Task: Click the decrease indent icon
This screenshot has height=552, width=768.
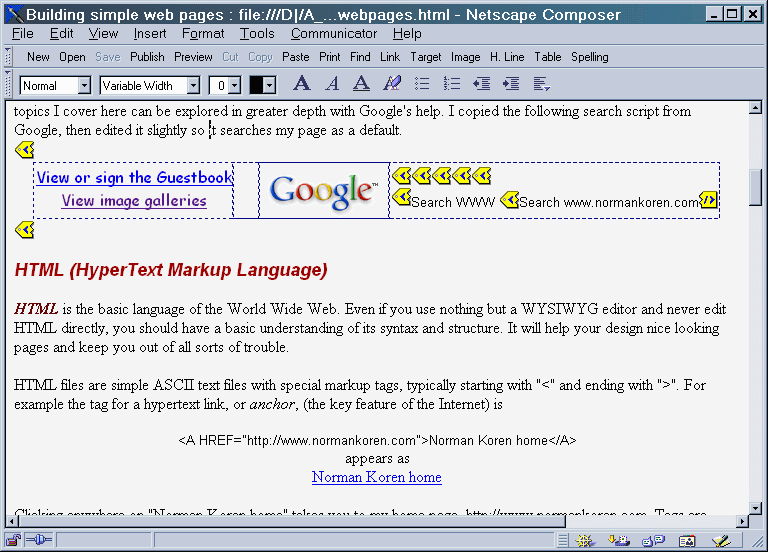Action: [x=481, y=84]
